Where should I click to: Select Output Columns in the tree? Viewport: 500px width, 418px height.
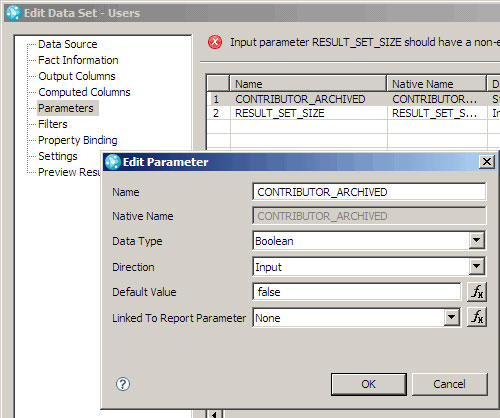pyautogui.click(x=77, y=76)
